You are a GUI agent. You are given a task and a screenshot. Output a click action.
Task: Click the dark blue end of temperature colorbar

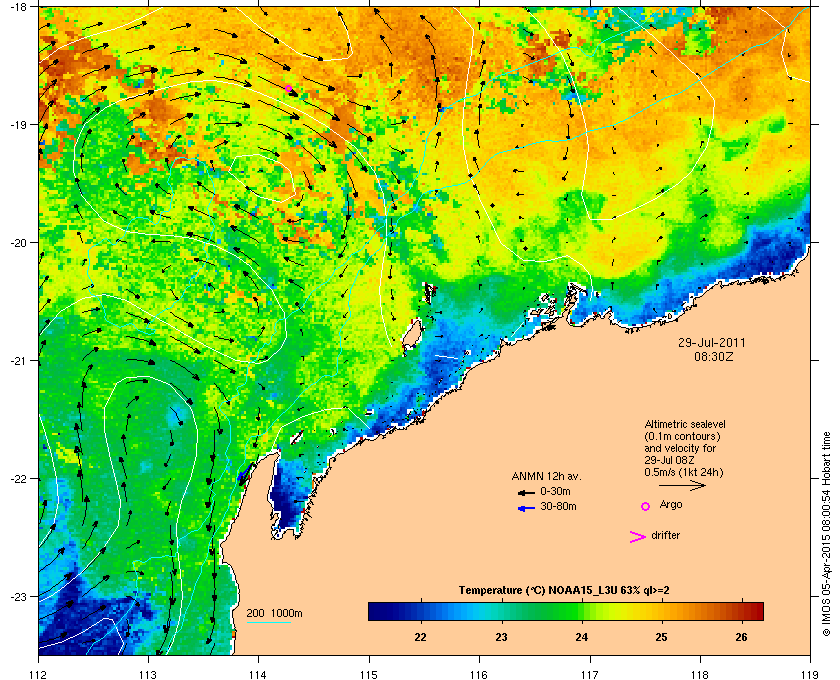point(377,611)
